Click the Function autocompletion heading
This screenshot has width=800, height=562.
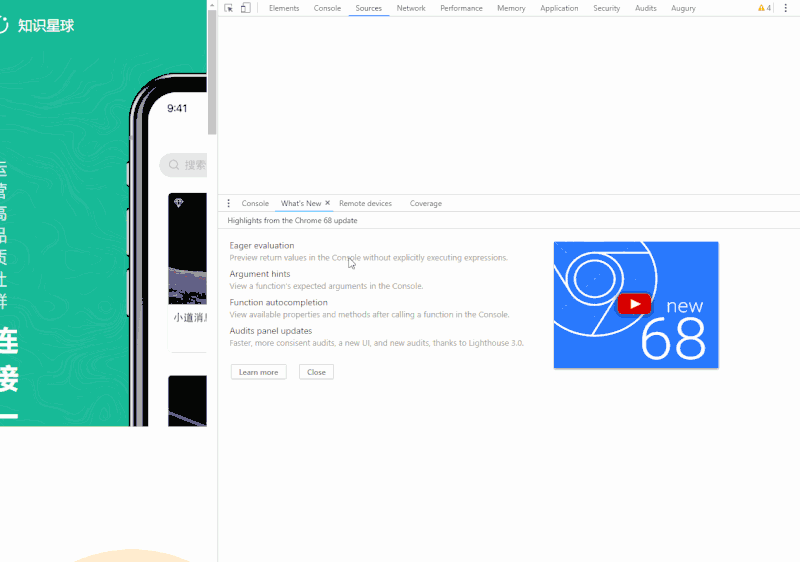point(278,302)
